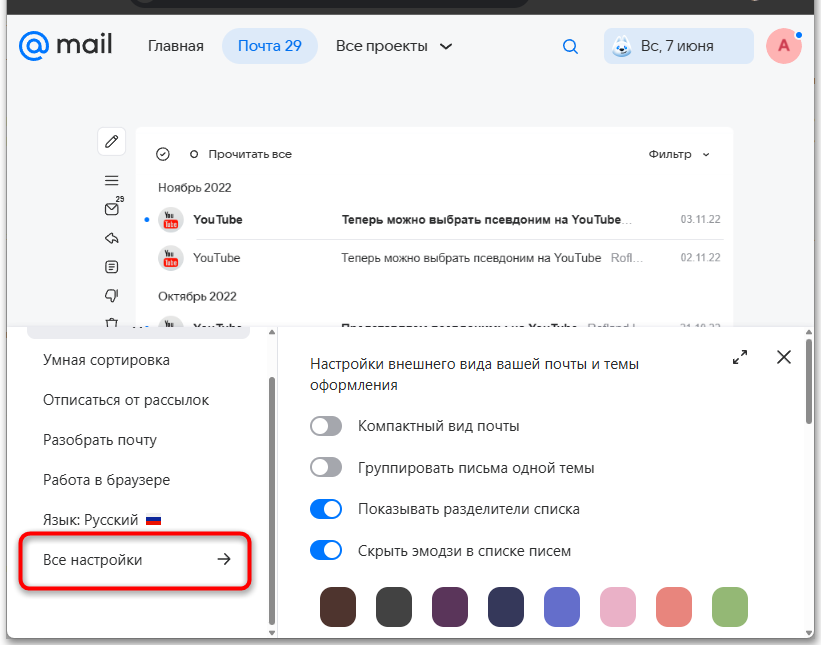This screenshot has width=821, height=645.
Task: Open the Inbox envelope icon with 29 badge
Action: coord(113,208)
